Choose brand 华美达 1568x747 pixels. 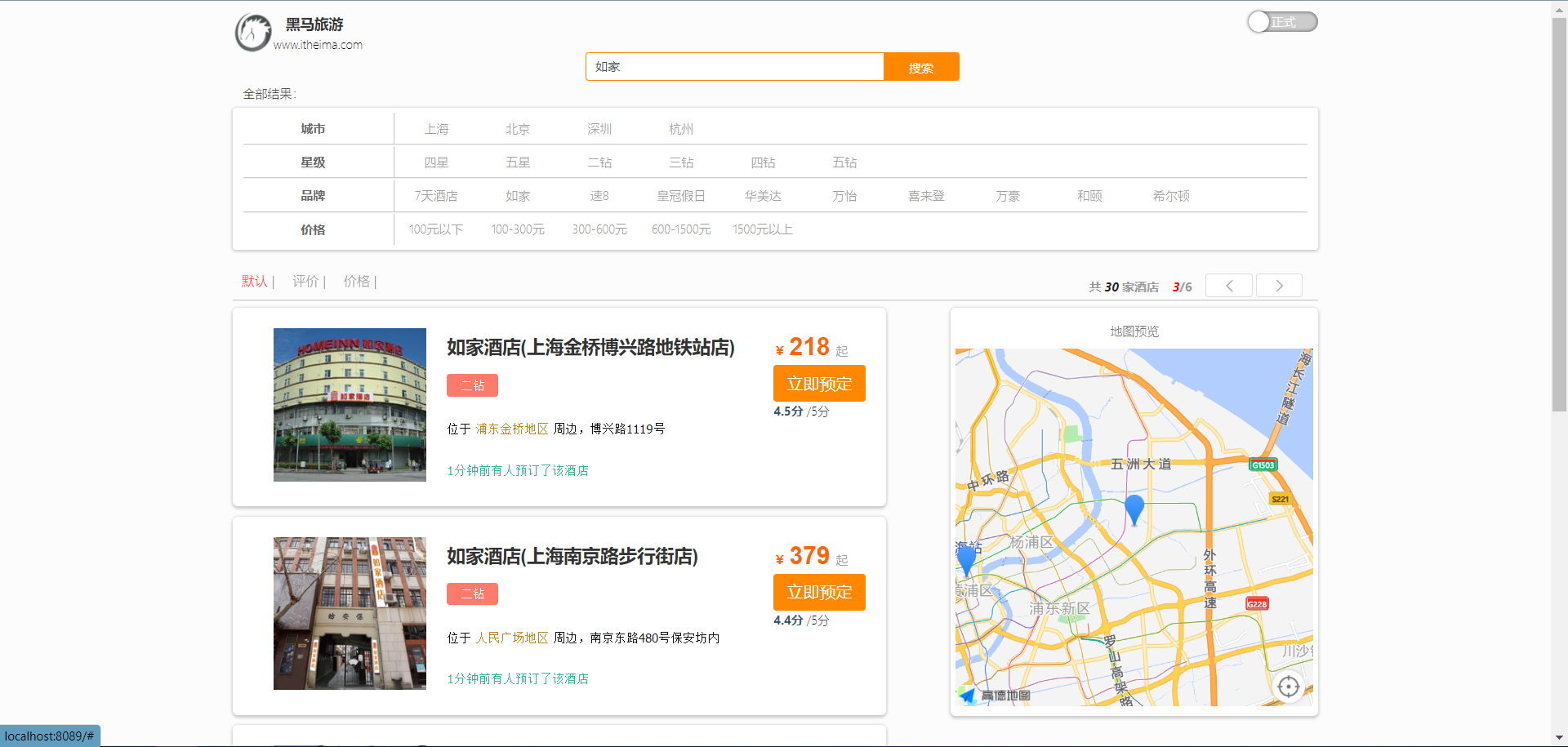[763, 196]
